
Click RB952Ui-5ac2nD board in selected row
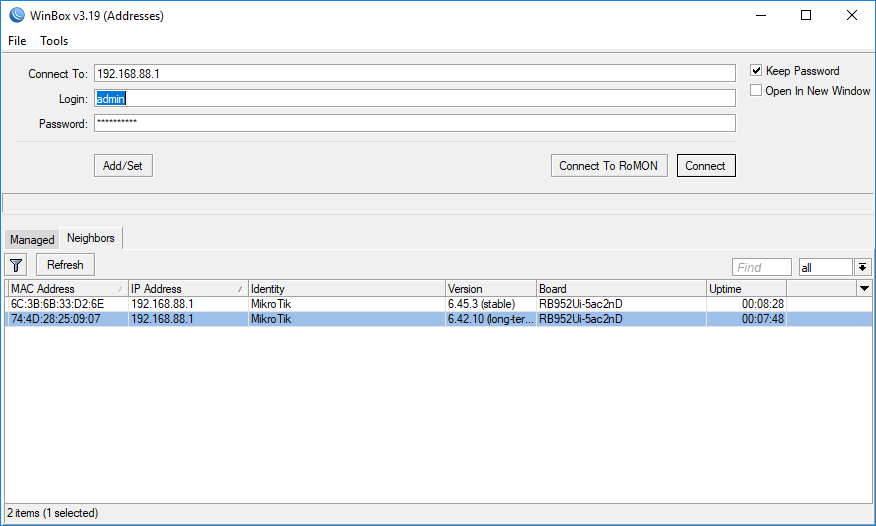coord(580,319)
